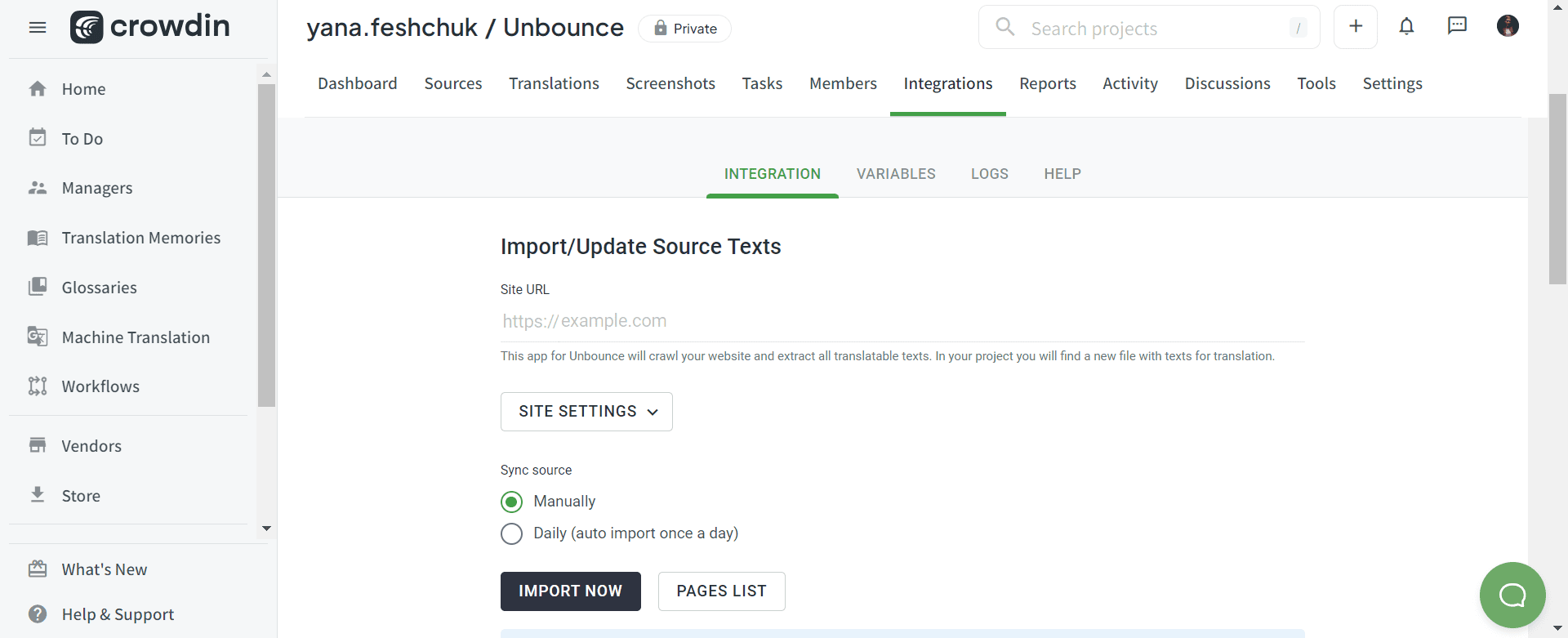
Task: Open the Translations tab
Action: point(554,83)
